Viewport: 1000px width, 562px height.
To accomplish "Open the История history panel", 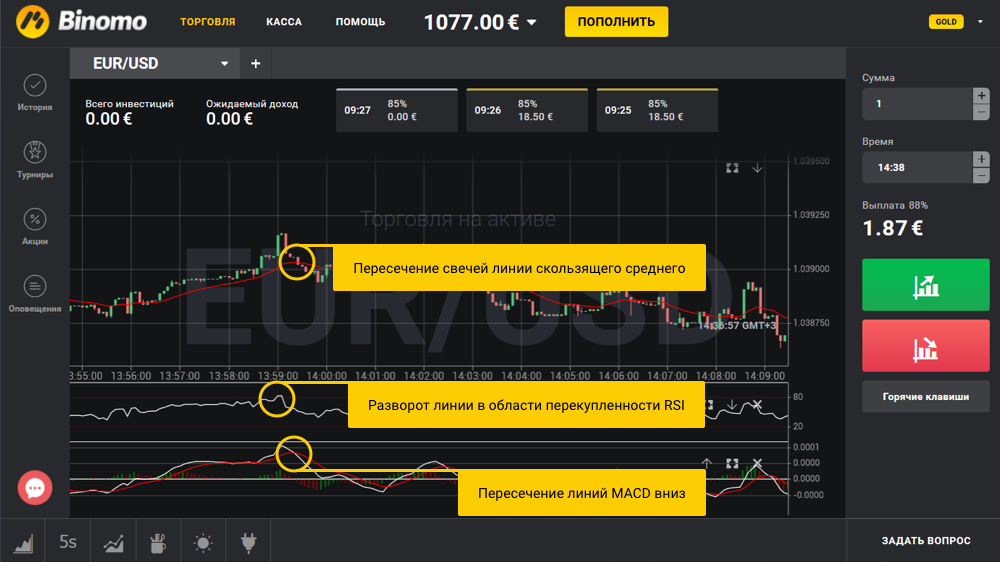I will tap(34, 92).
